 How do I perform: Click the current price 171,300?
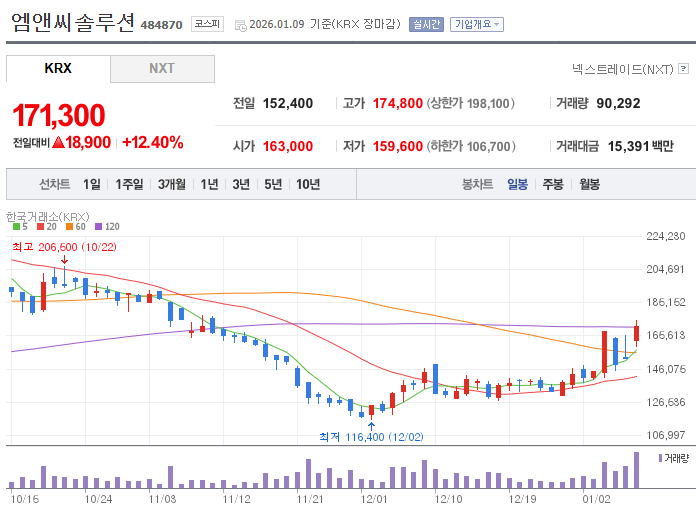[59, 115]
